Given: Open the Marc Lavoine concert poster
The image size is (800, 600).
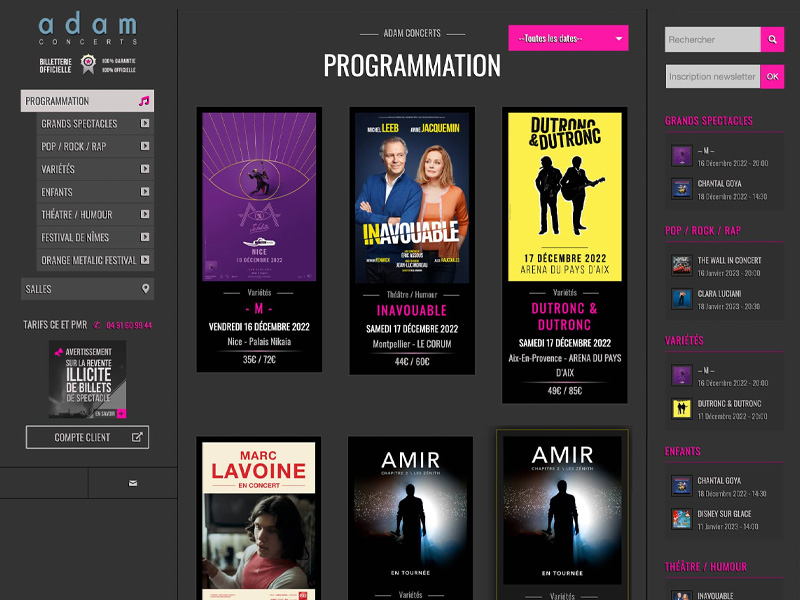Looking at the screenshot, I should pyautogui.click(x=259, y=520).
